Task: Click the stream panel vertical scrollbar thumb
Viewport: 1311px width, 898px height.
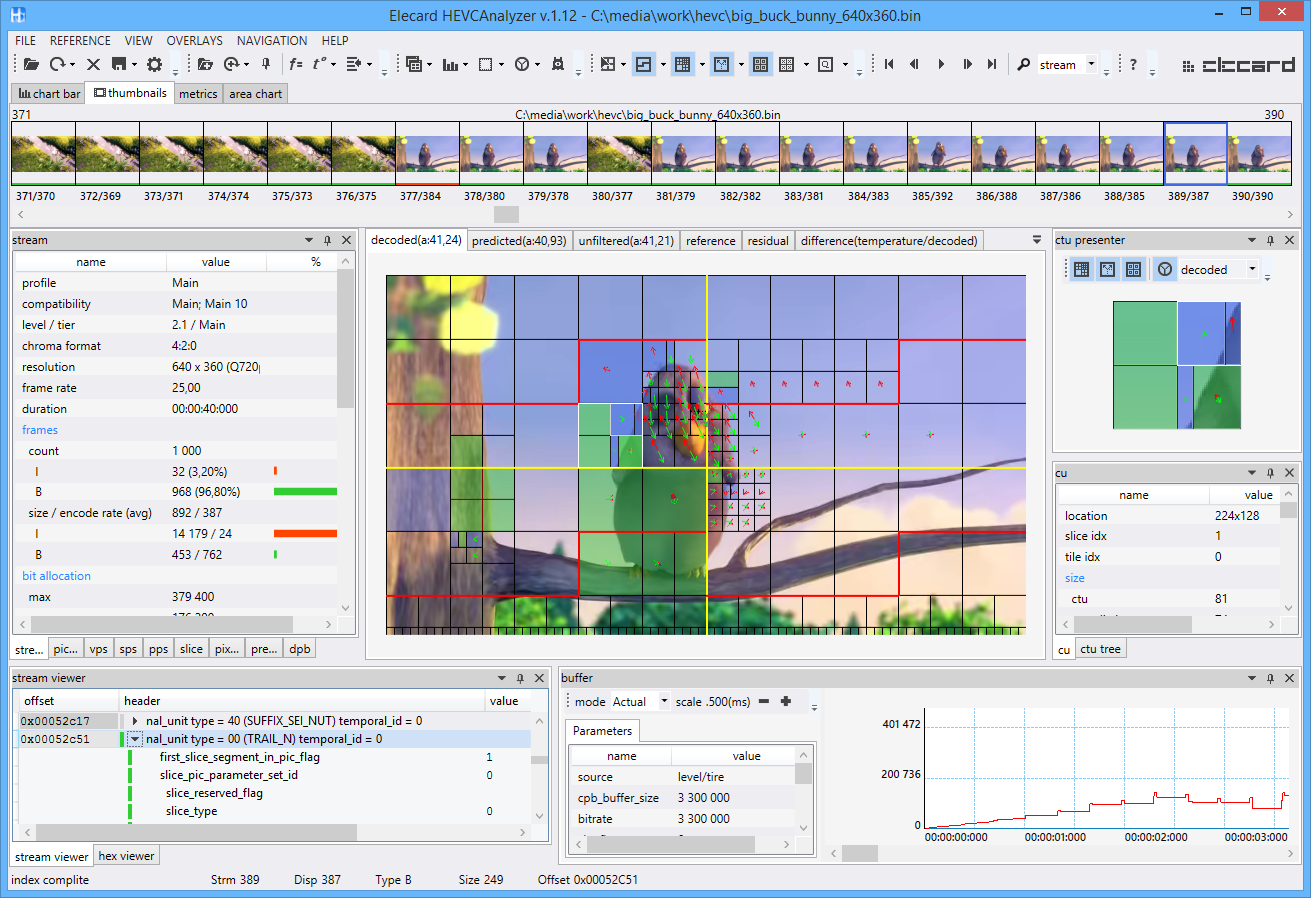Action: pos(345,339)
